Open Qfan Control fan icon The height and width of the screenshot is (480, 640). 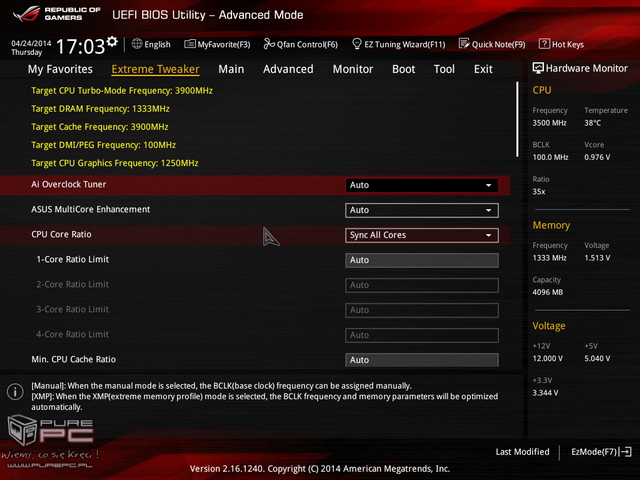[269, 44]
